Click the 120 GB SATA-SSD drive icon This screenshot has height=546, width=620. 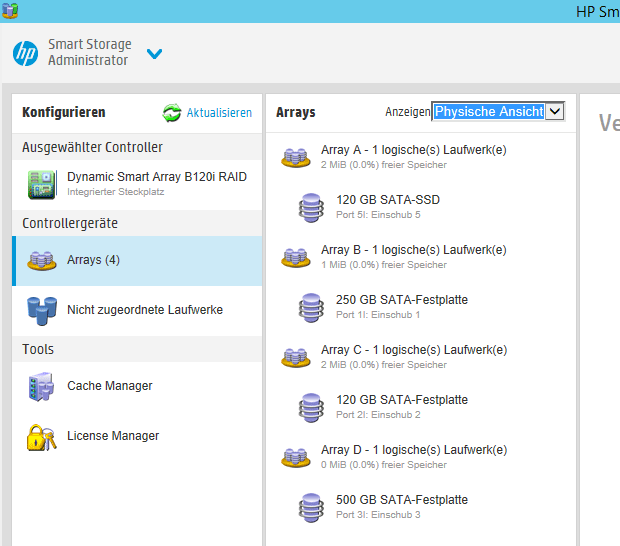tap(311, 208)
